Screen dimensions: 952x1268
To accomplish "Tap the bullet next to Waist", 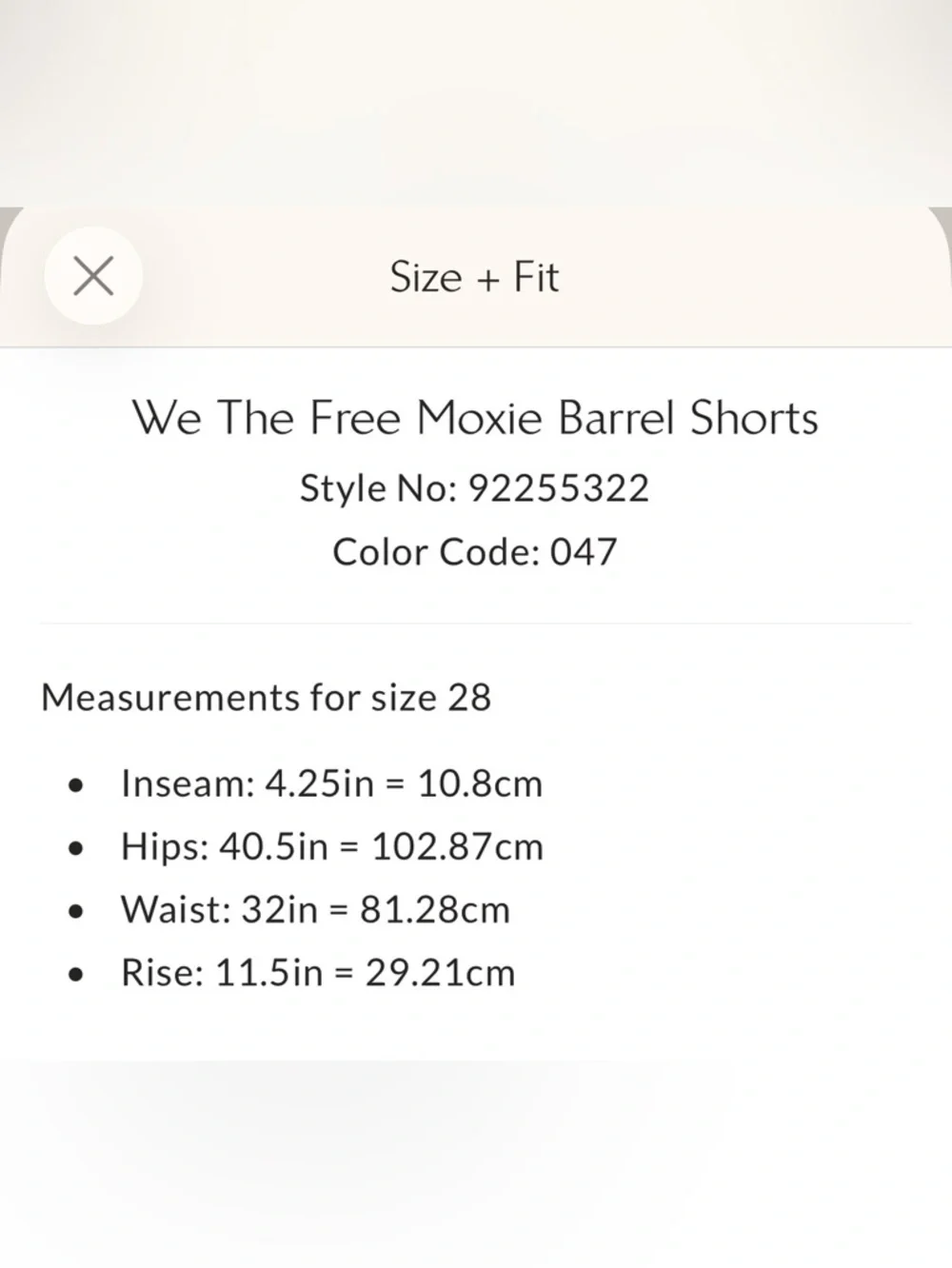I will click(x=75, y=911).
